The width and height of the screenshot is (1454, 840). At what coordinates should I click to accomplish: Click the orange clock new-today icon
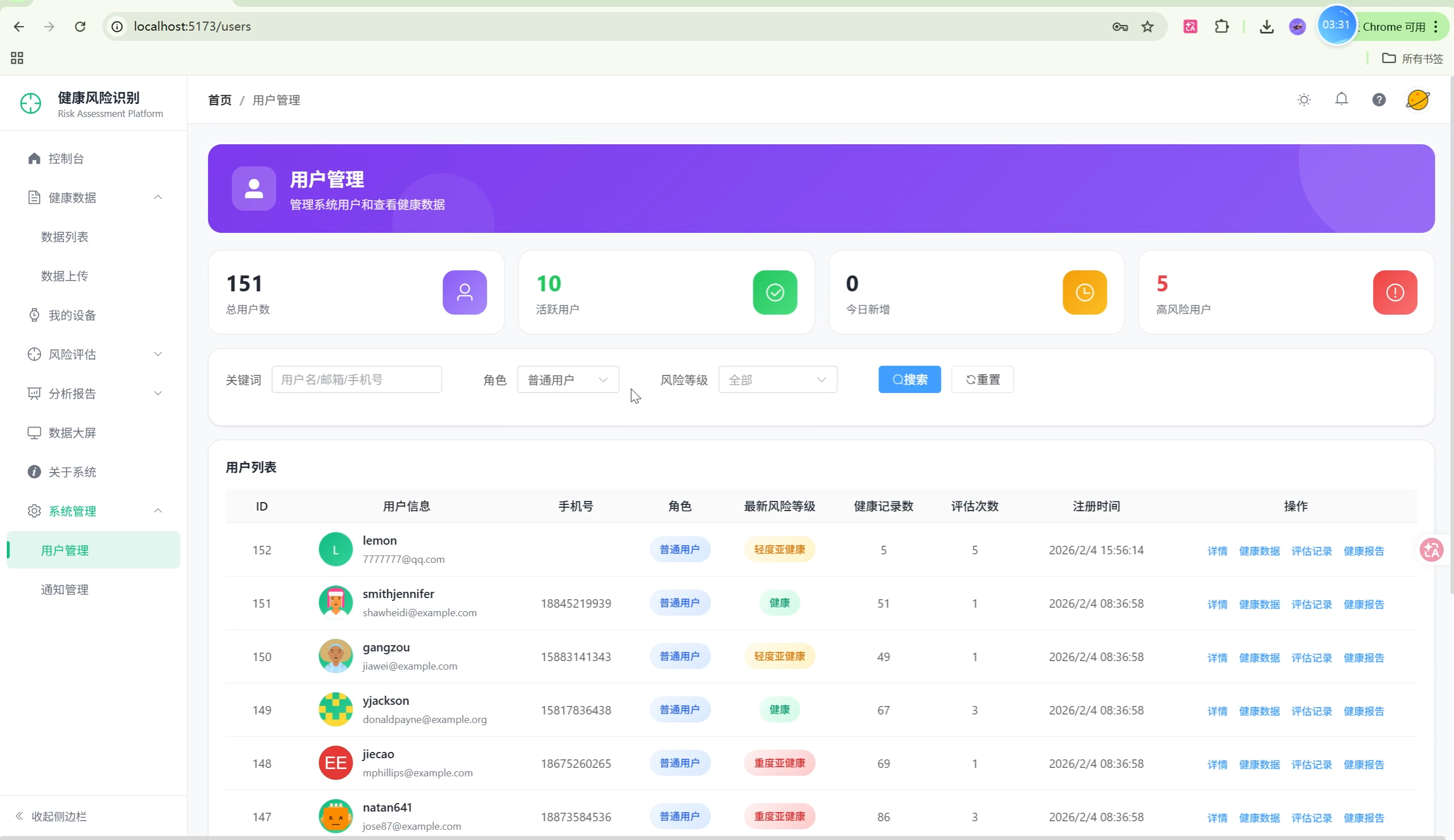[1084, 292]
